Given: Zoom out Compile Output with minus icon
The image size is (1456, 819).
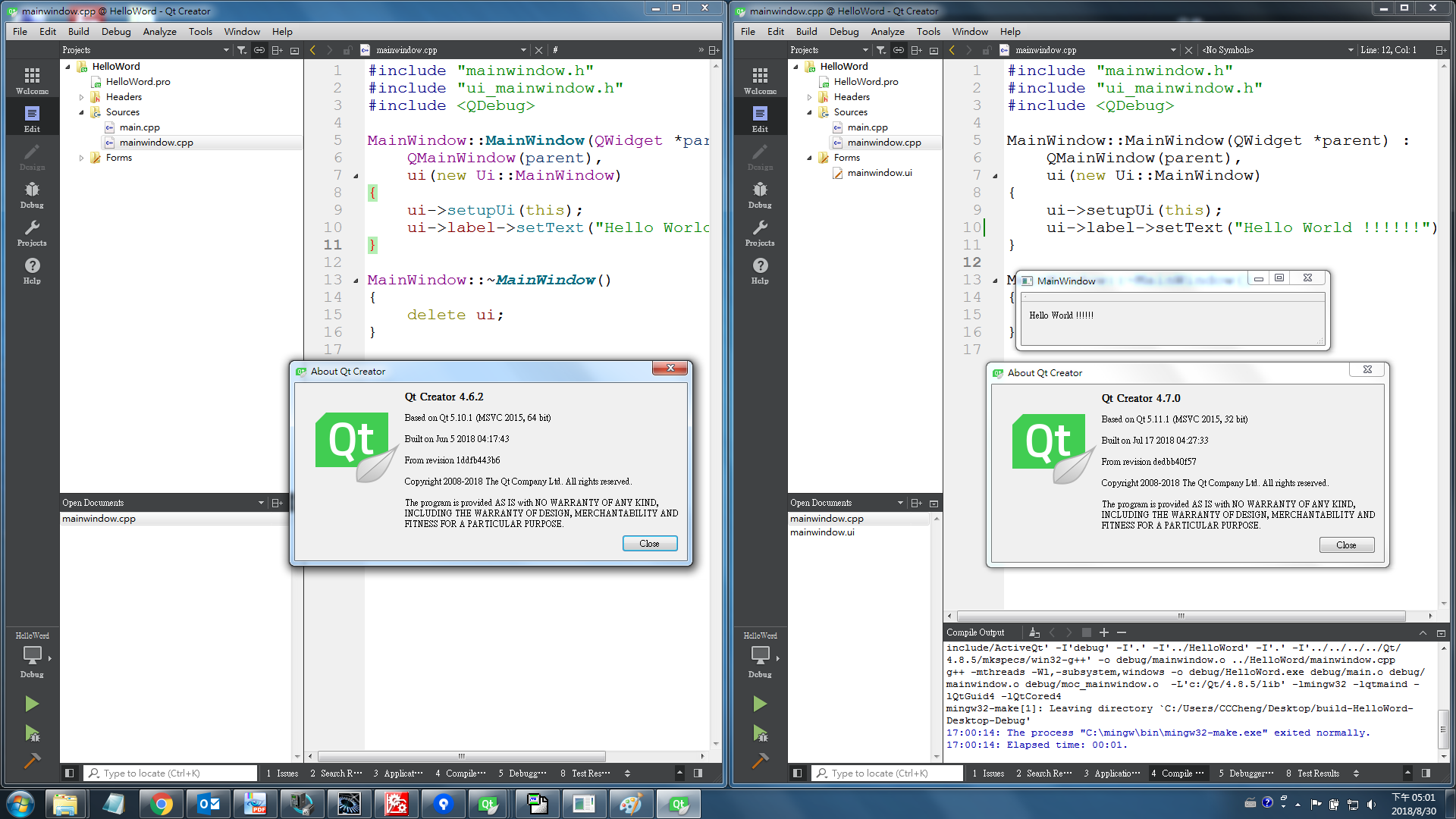Looking at the screenshot, I should point(1122,632).
